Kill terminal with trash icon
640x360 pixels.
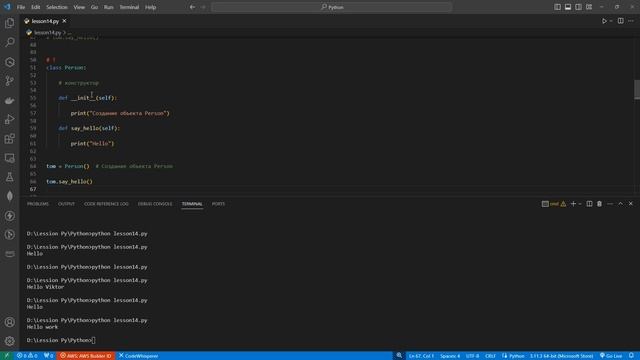pyautogui.click(x=599, y=204)
